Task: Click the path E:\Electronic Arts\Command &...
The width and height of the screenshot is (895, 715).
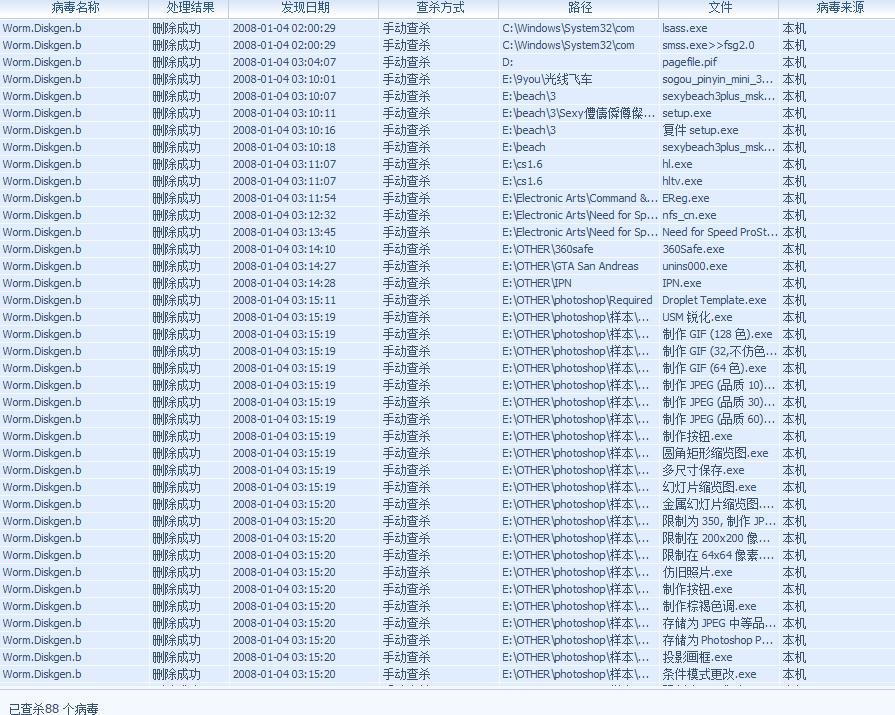Action: (x=579, y=198)
